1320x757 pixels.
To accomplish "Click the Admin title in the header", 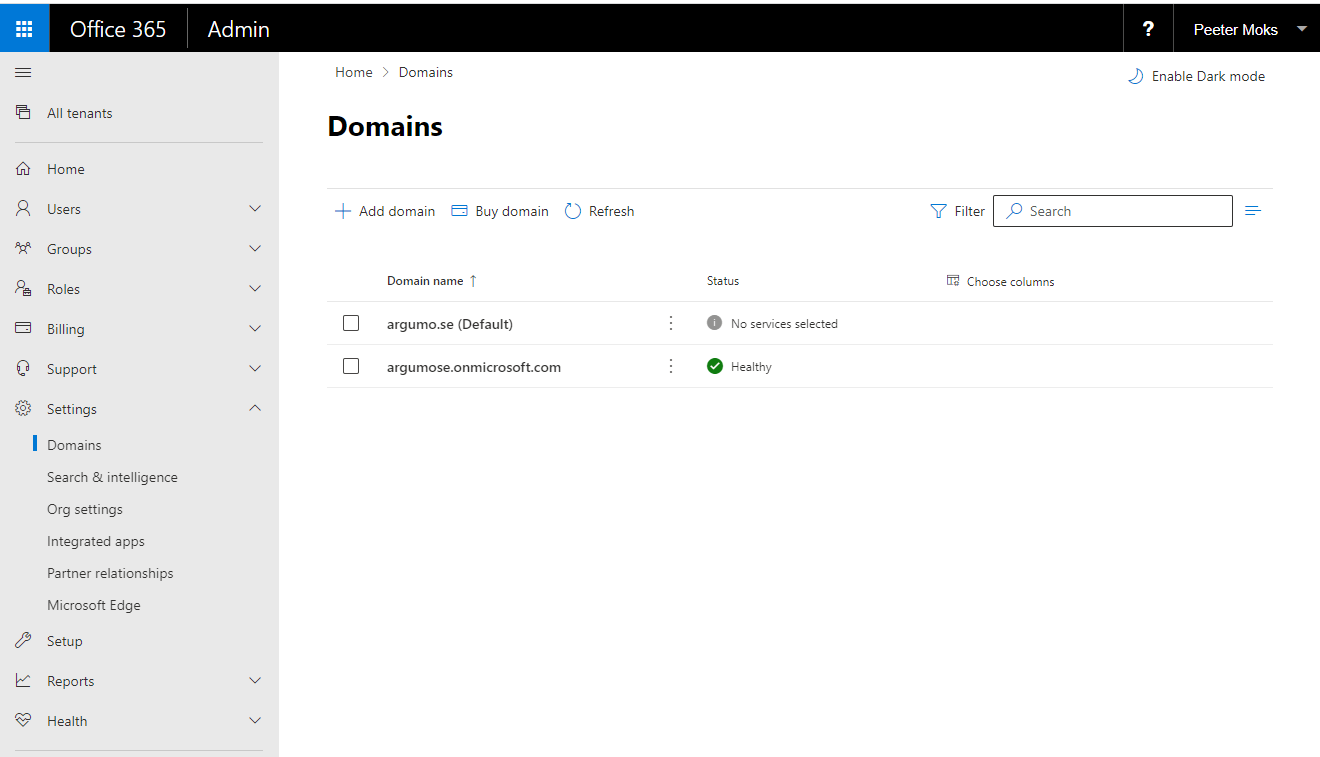I will click(239, 29).
